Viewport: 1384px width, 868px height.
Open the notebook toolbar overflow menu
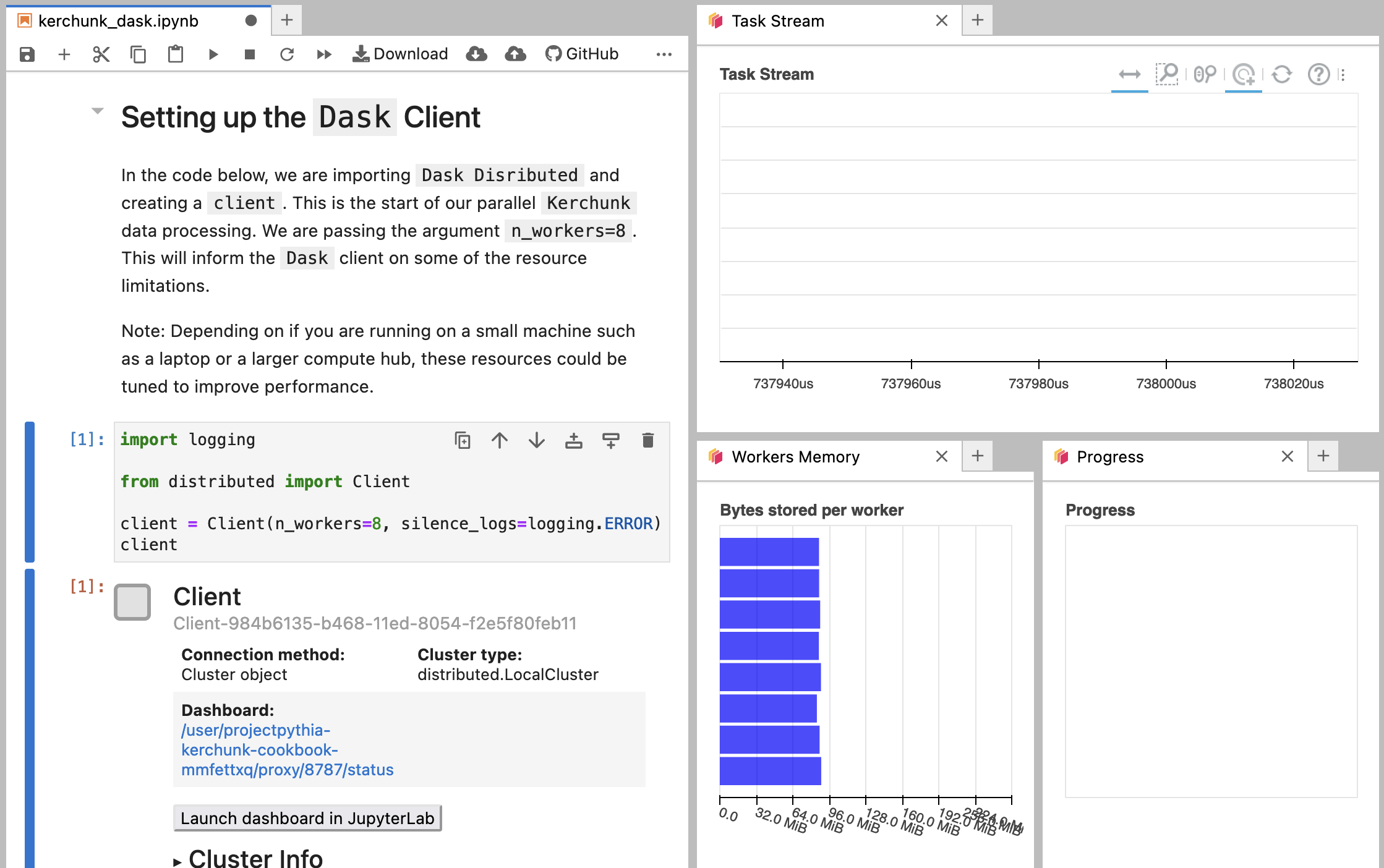click(x=664, y=54)
